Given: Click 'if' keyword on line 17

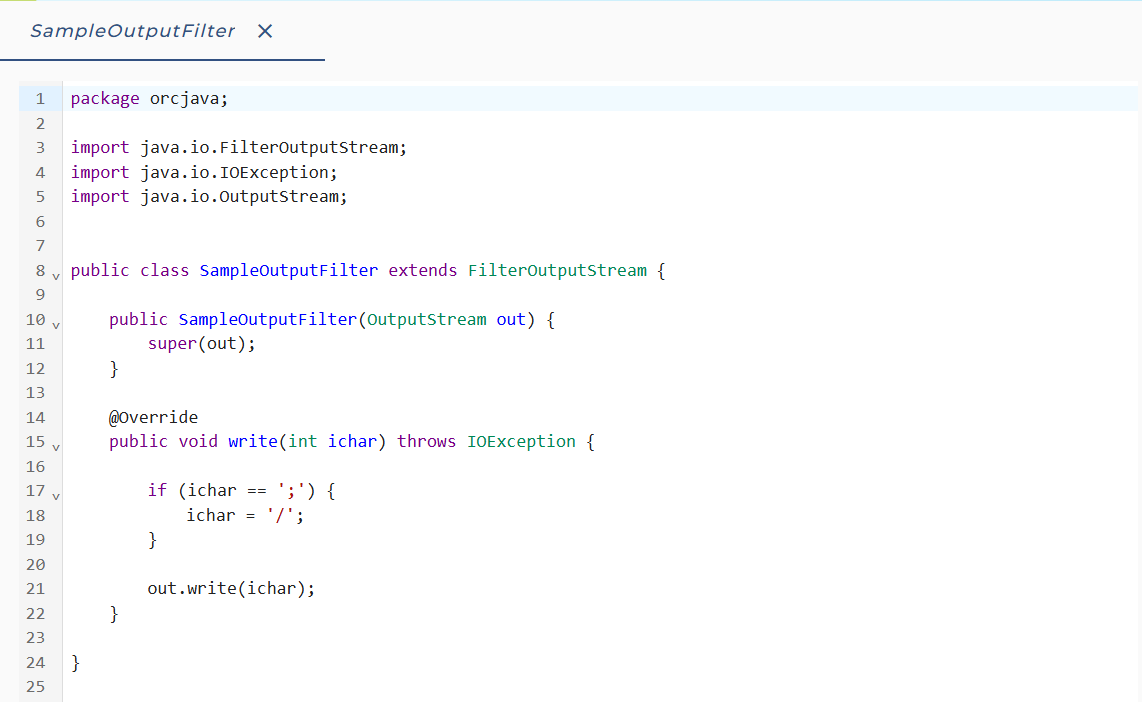Looking at the screenshot, I should point(157,491).
